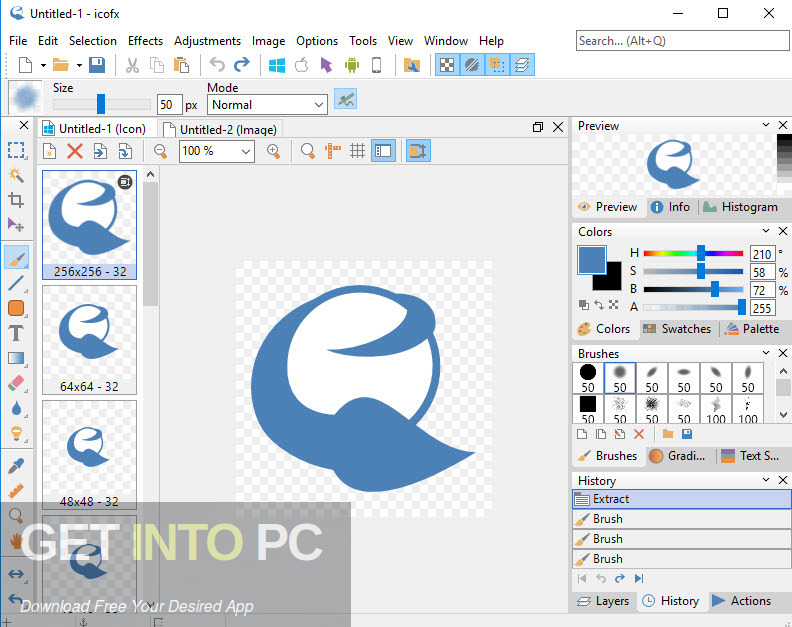Switch to the Layers tab
This screenshot has height=627, width=792.
(x=603, y=601)
